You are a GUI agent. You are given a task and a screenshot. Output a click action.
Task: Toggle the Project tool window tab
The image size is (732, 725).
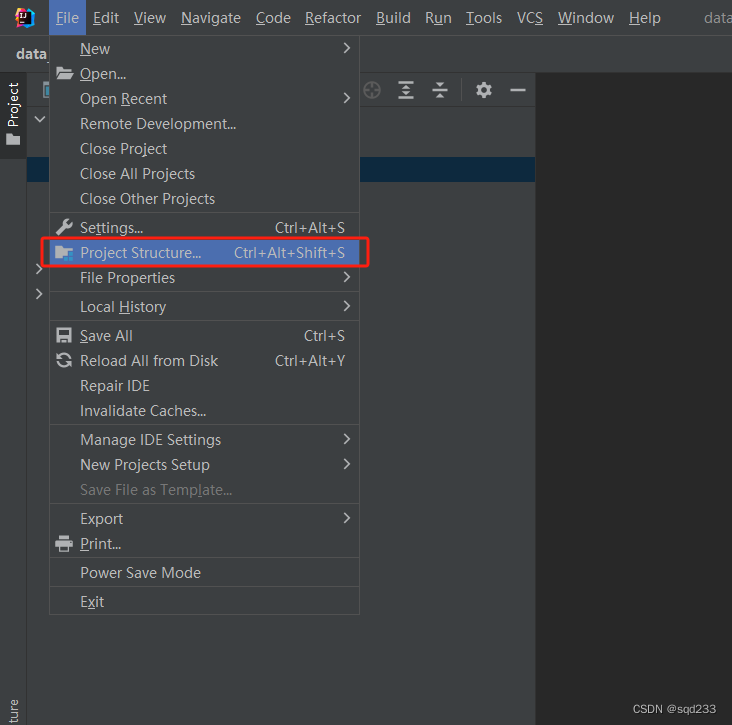(13, 113)
